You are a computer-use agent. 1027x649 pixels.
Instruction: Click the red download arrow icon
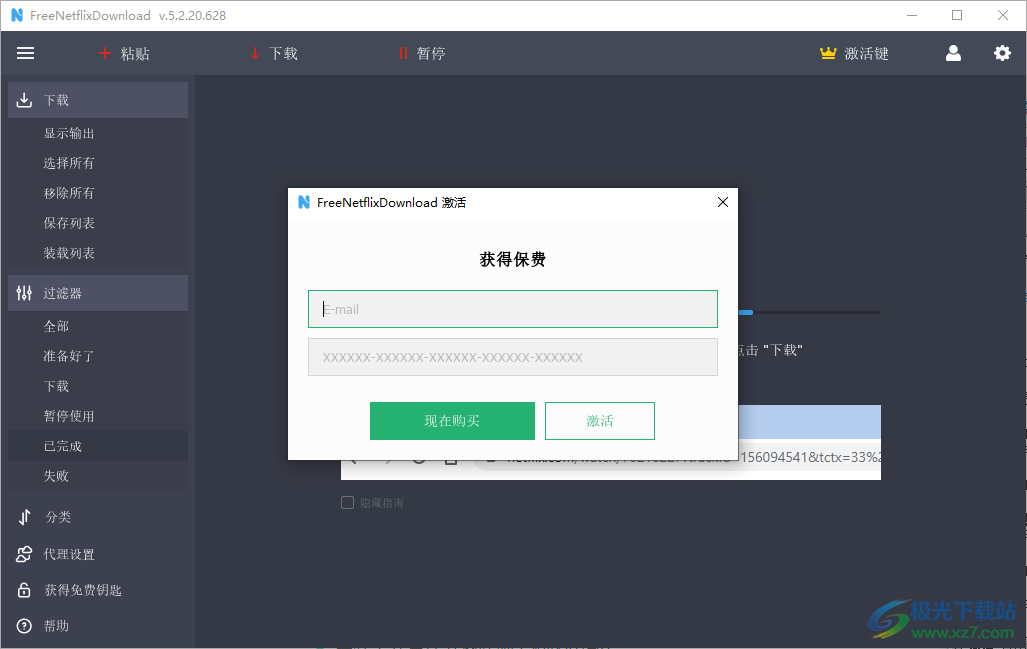[x=255, y=53]
